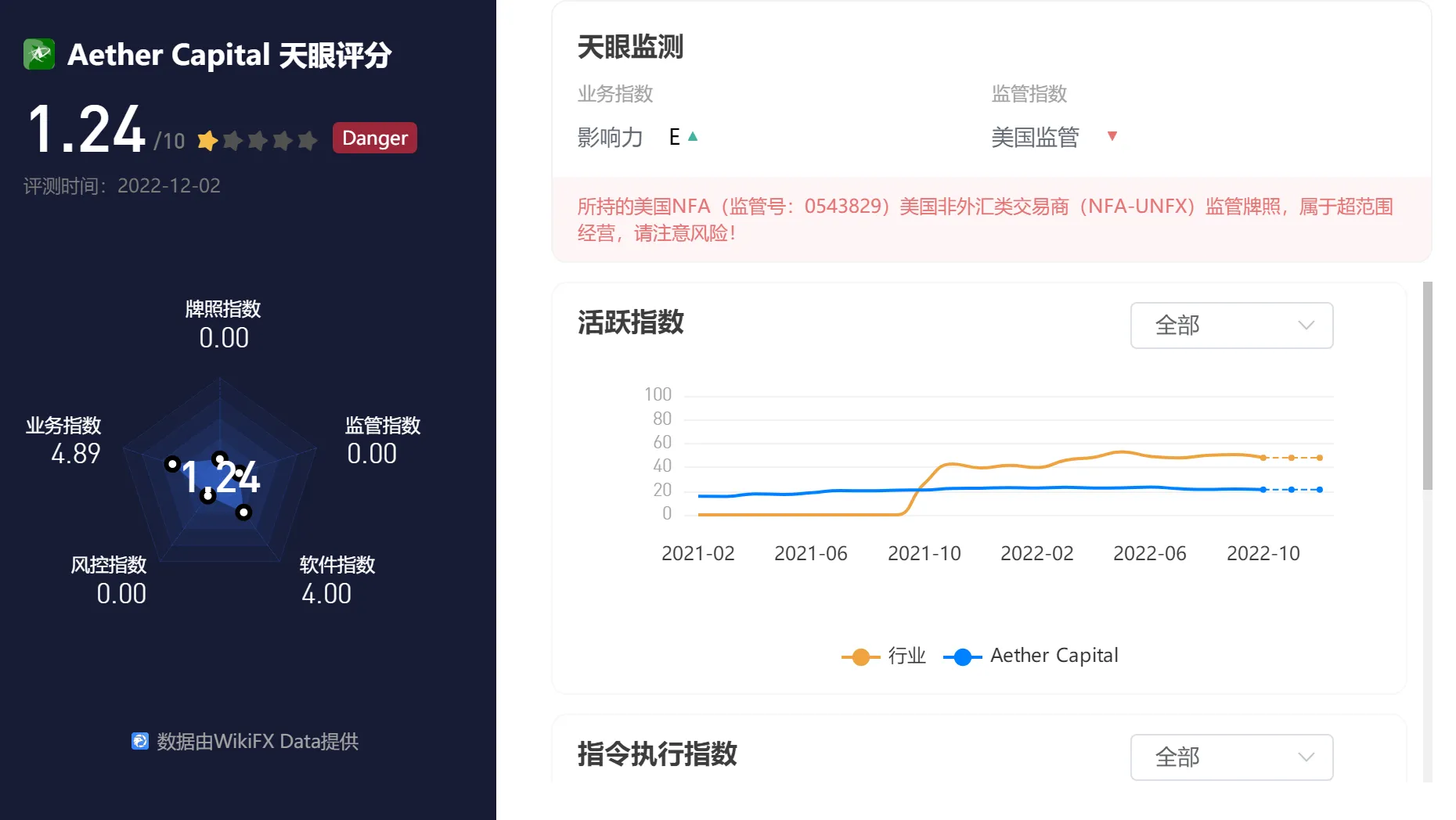Click the 软件指数 radar chart data point
Viewport: 1456px width, 820px height.
point(244,512)
